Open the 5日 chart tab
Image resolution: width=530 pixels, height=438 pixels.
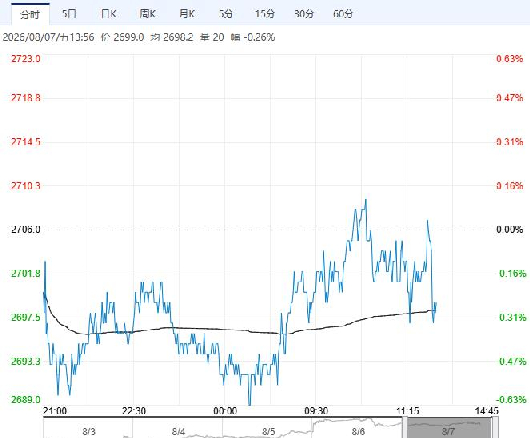coord(69,14)
